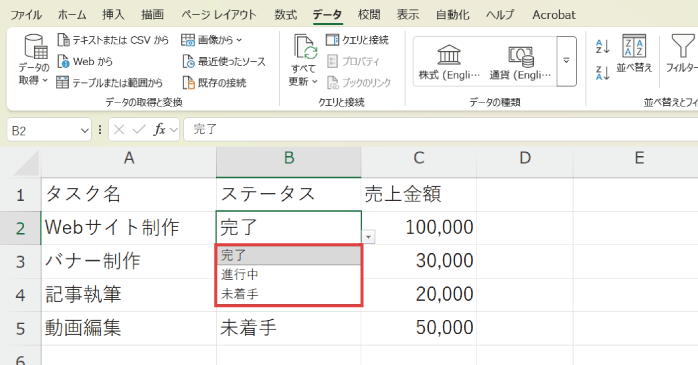Switch to the 自動化 tab
The width and height of the screenshot is (698, 365).
[x=452, y=15]
